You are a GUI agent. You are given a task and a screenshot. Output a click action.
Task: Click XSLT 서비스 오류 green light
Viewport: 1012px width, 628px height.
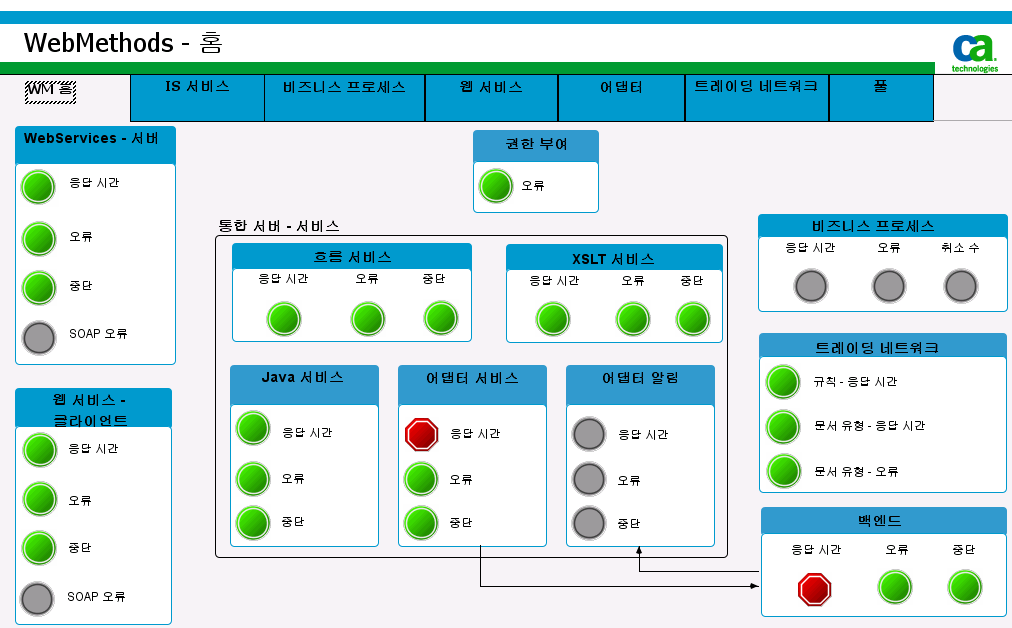pos(632,319)
